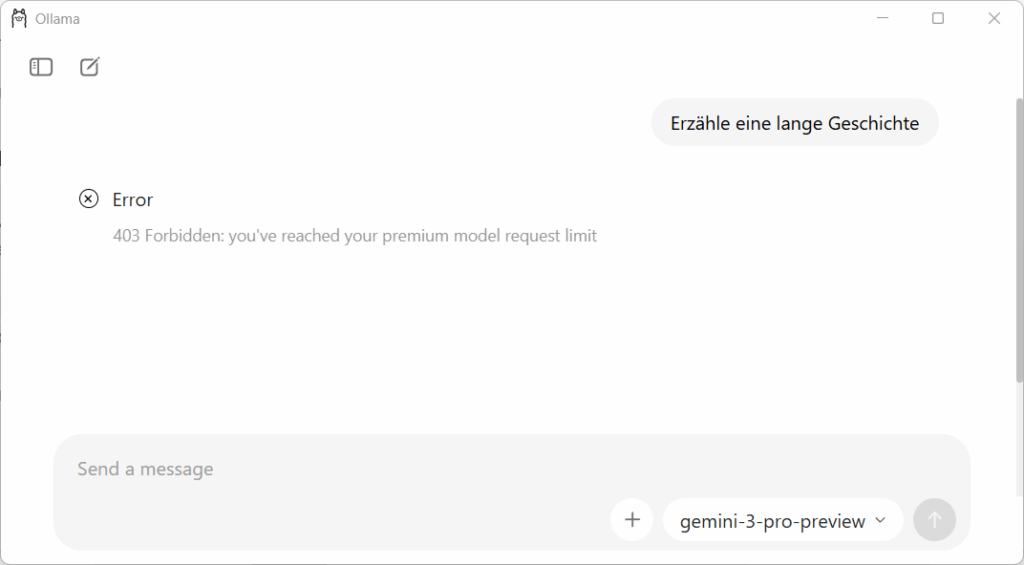Click the "Ollama" title text
Image resolution: width=1024 pixels, height=565 pixels.
57,19
